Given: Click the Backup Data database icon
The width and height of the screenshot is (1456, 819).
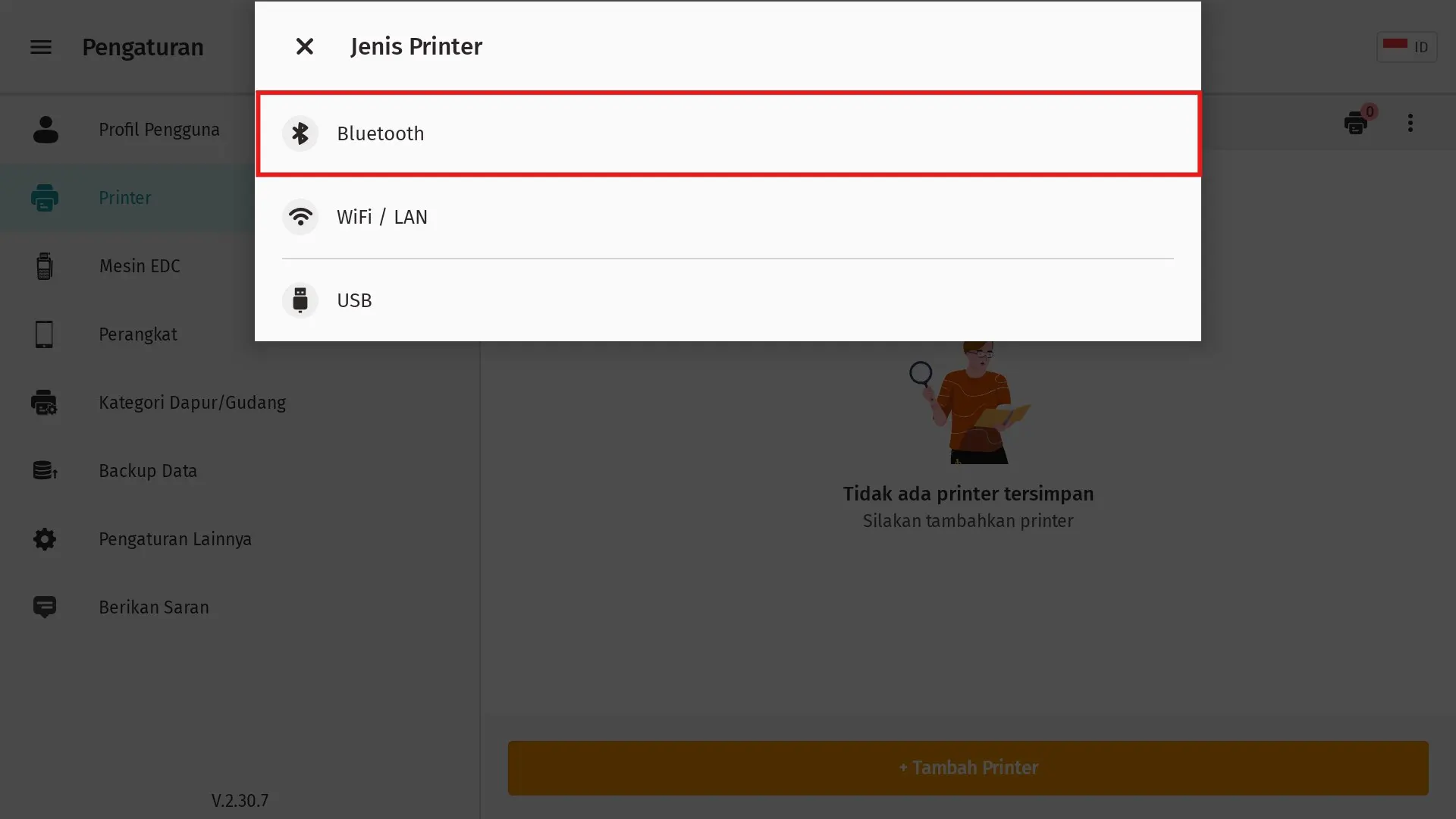Looking at the screenshot, I should coord(44,470).
